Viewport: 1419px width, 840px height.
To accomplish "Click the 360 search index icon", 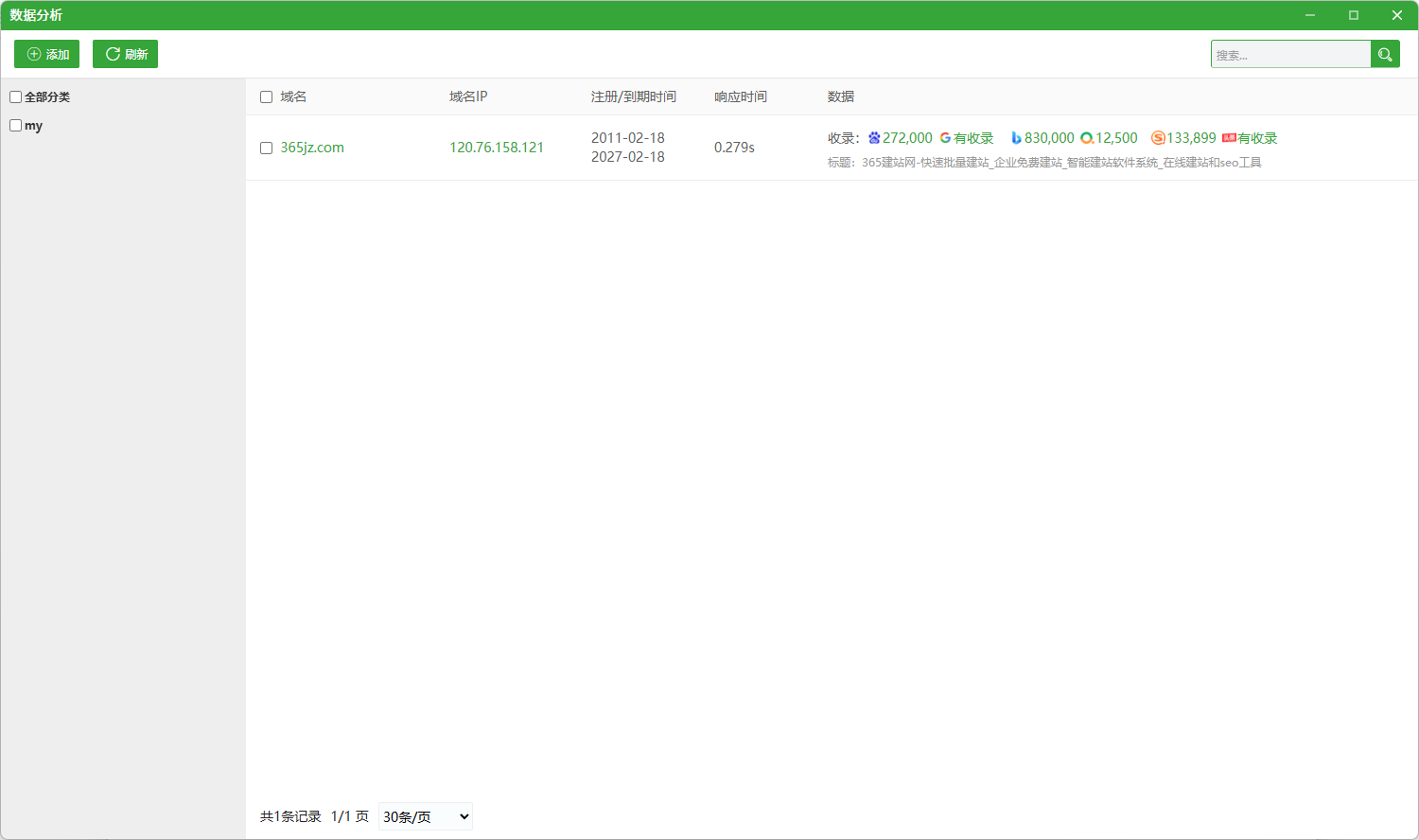I will pyautogui.click(x=1087, y=138).
